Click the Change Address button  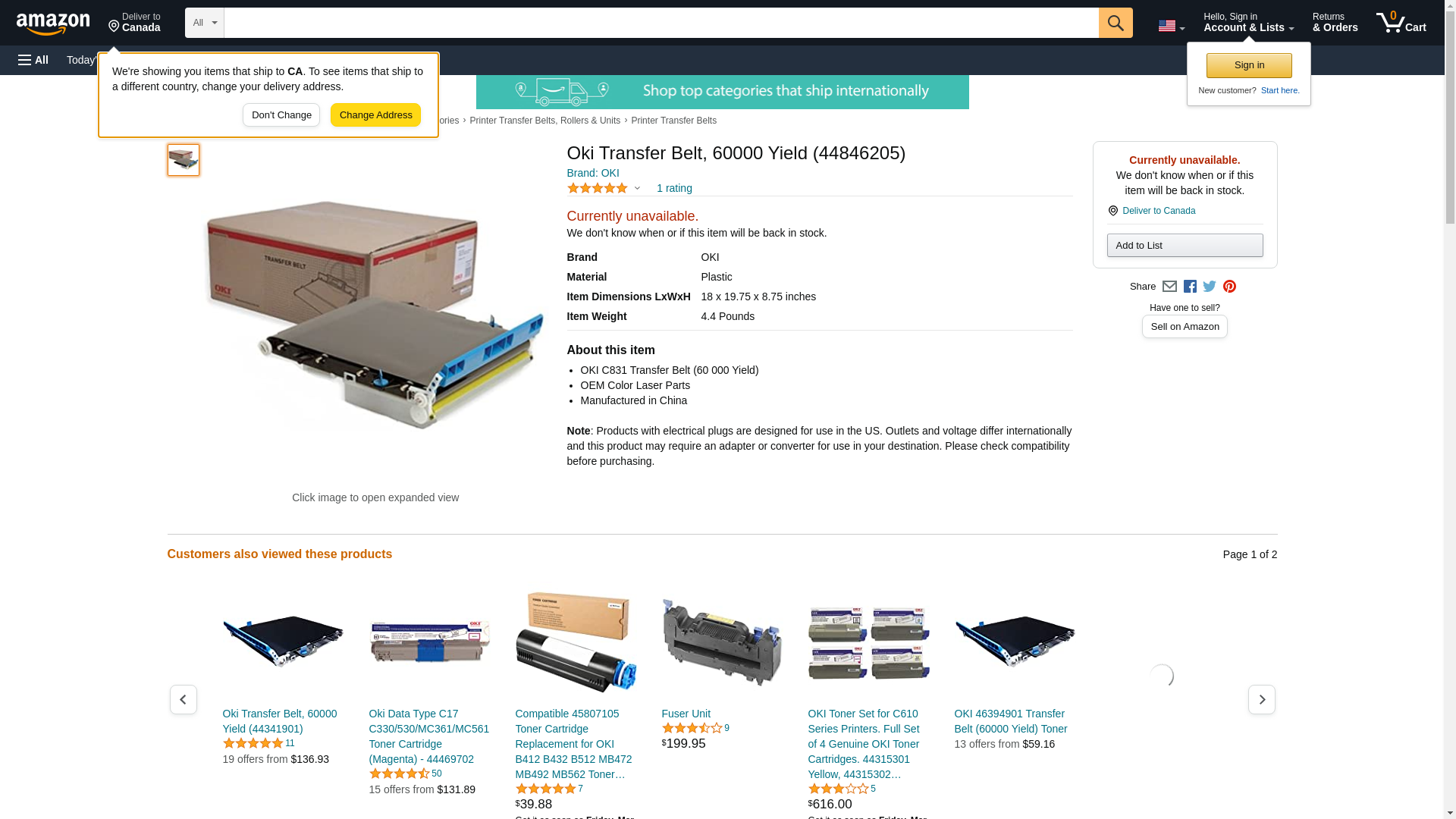(375, 115)
